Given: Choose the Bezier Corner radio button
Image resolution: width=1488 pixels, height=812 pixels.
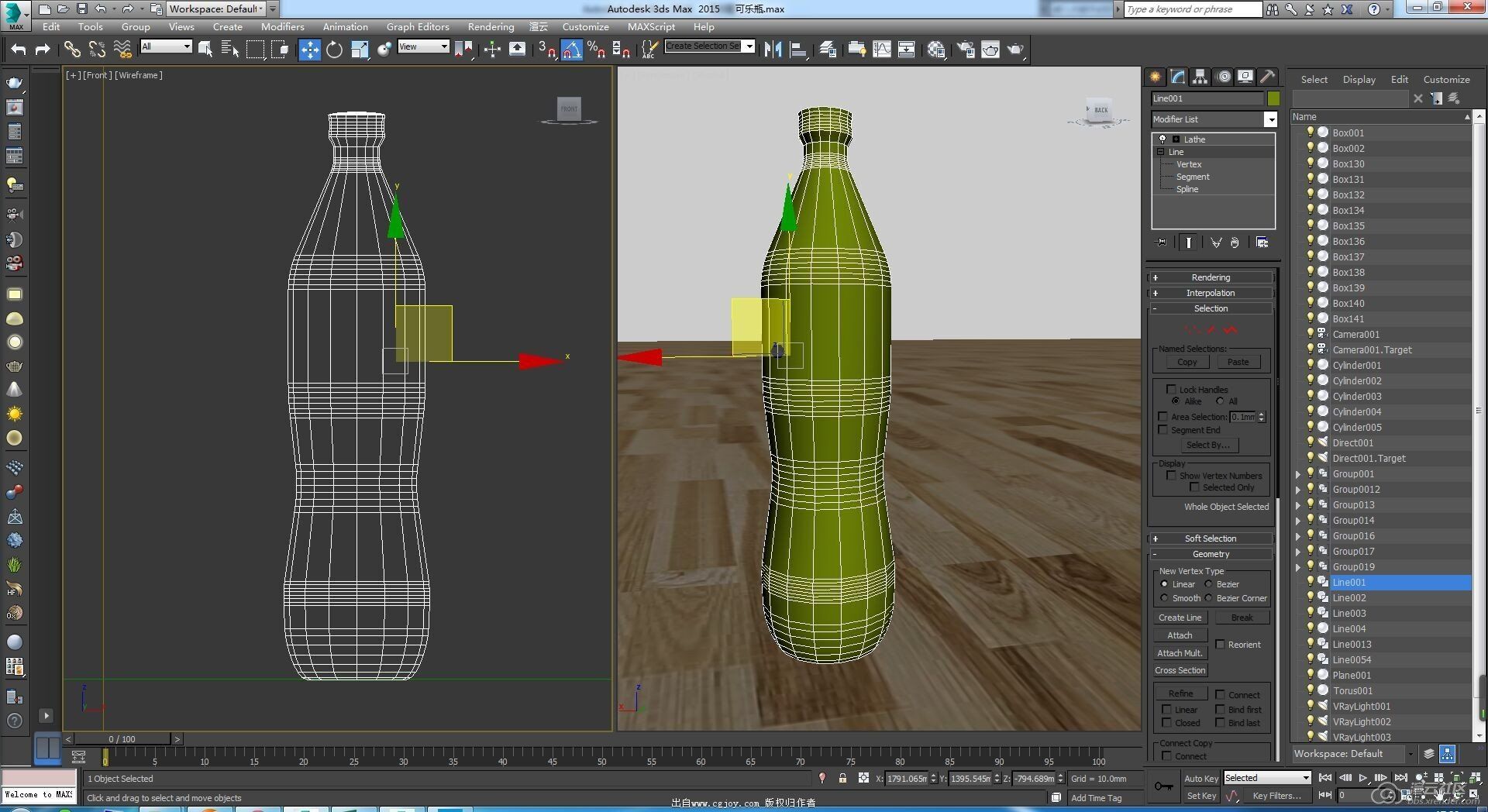Looking at the screenshot, I should pyautogui.click(x=1208, y=598).
